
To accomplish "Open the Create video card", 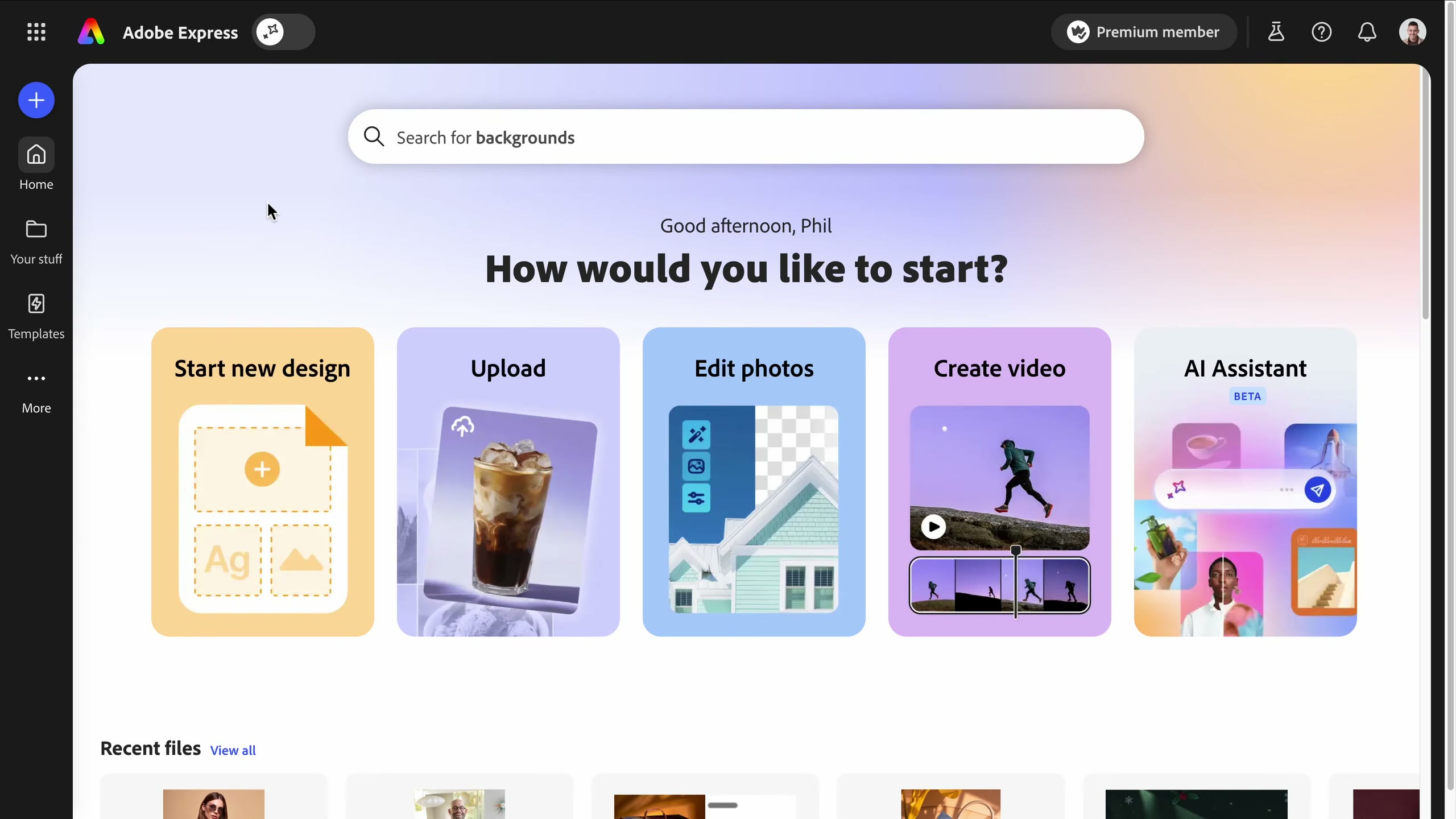I will pos(999,481).
